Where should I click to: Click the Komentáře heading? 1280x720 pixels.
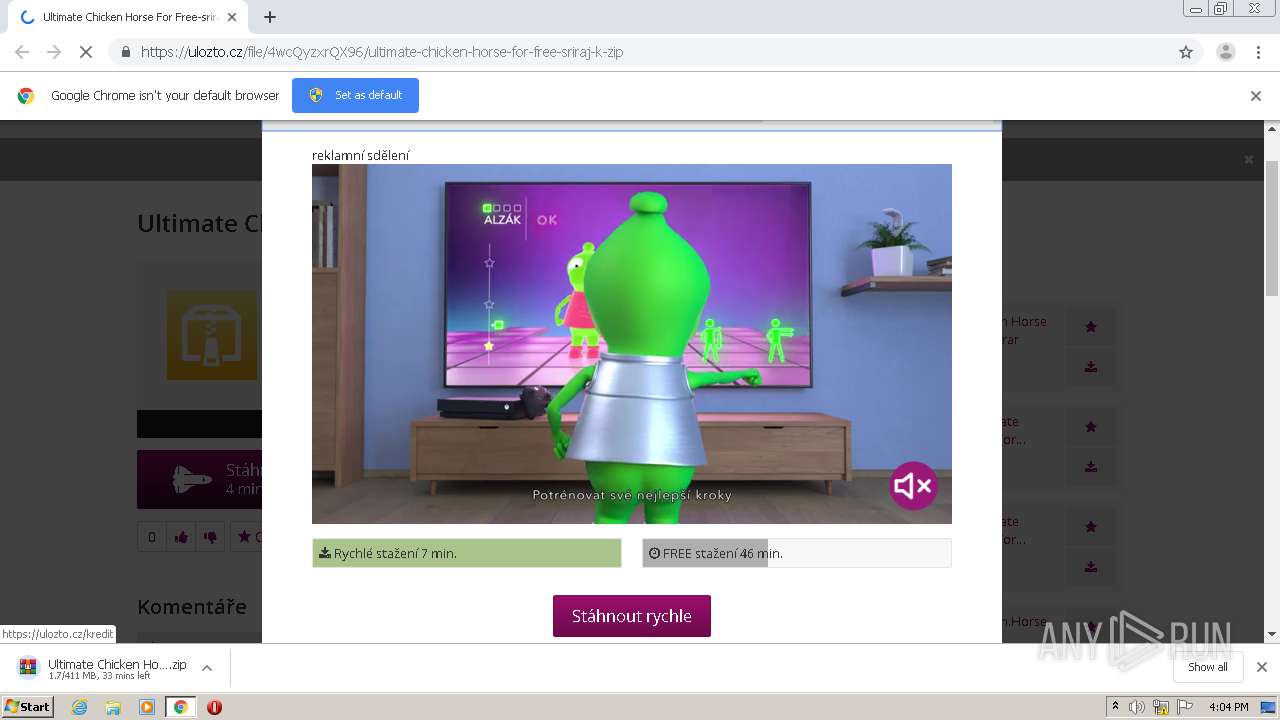(x=192, y=606)
